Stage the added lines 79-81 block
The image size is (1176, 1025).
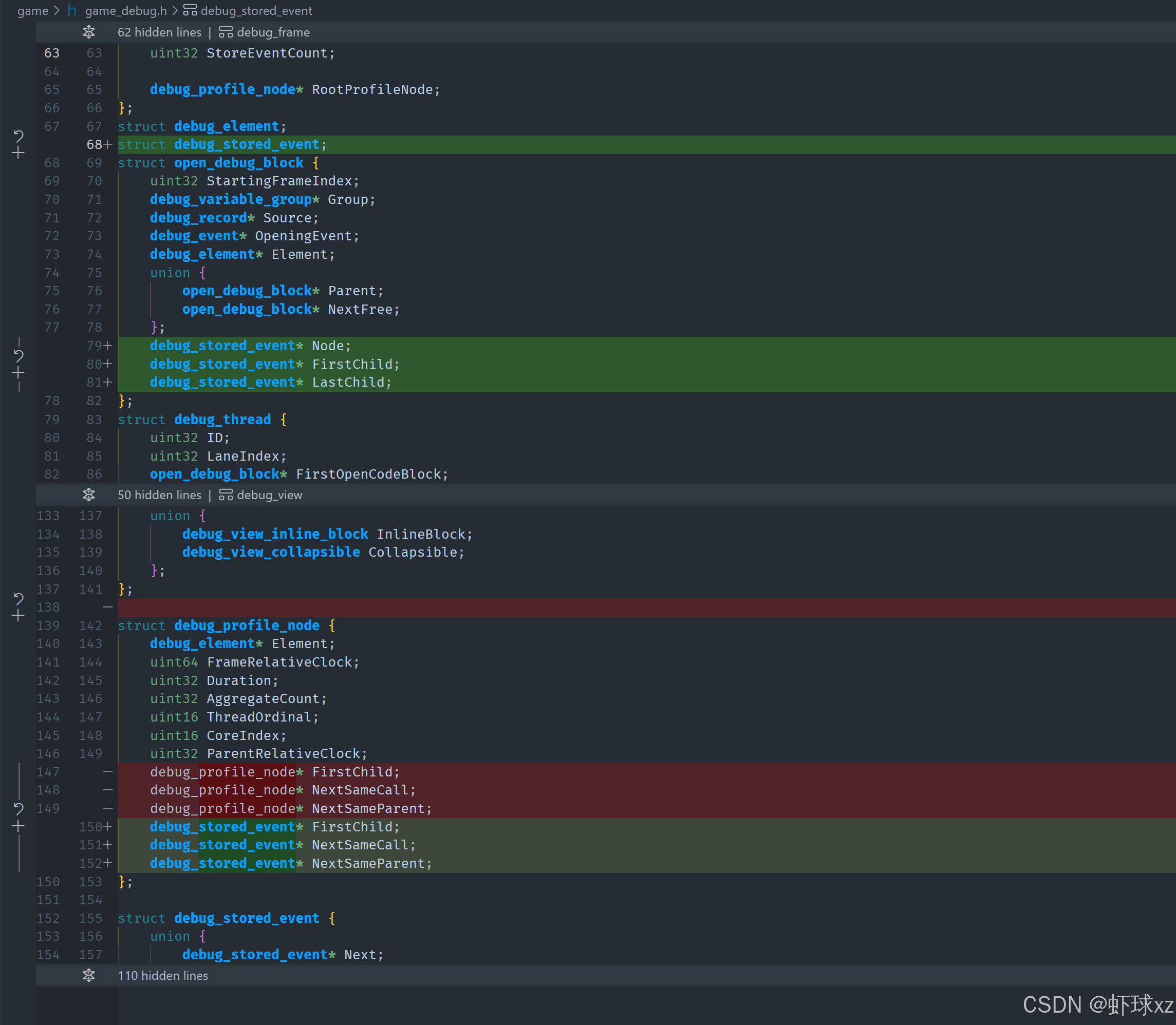pos(18,373)
